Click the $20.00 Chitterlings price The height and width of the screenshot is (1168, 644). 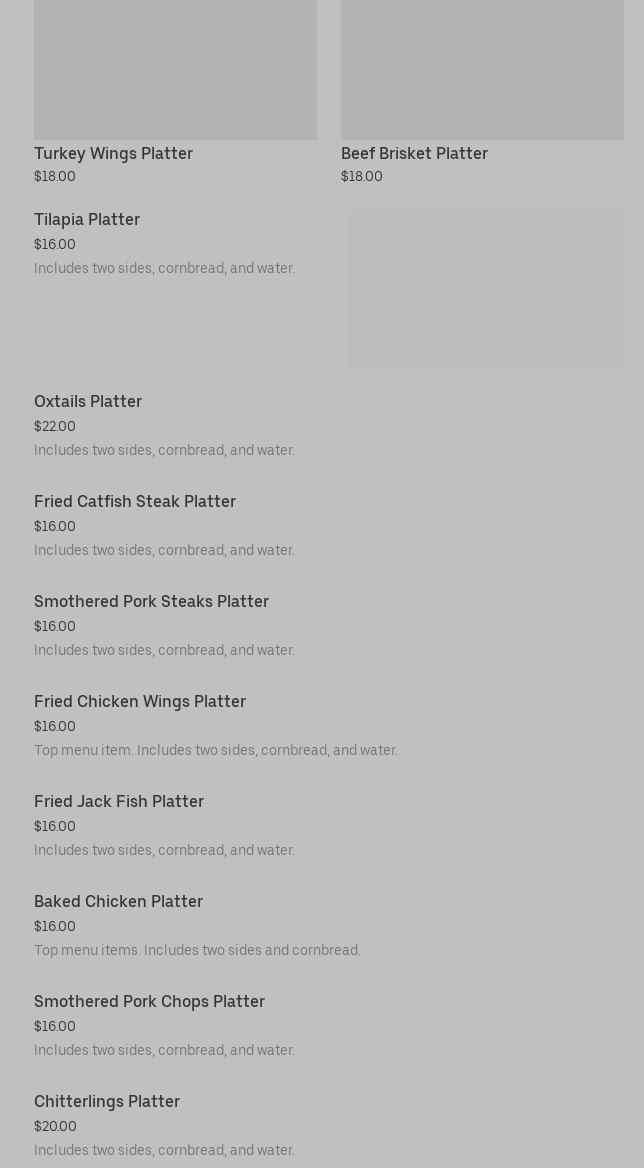pos(55,1126)
